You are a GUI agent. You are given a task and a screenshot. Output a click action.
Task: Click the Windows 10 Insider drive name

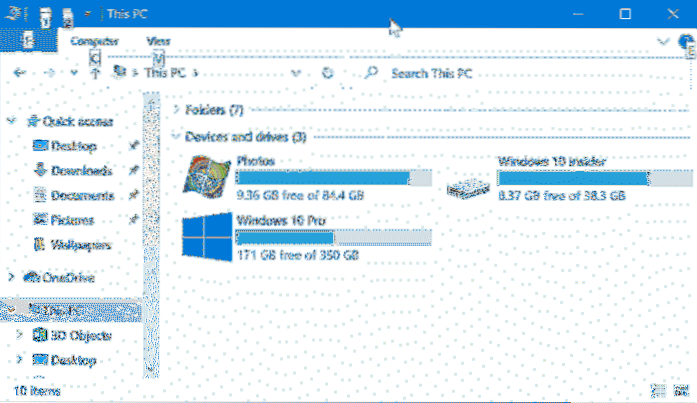(552, 161)
